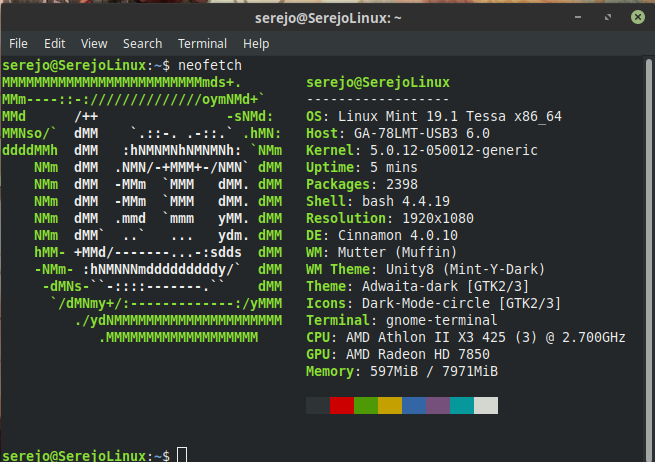
Task: Click the Theme value Adwaita-dark [GTK2/3]
Action: 445,287
